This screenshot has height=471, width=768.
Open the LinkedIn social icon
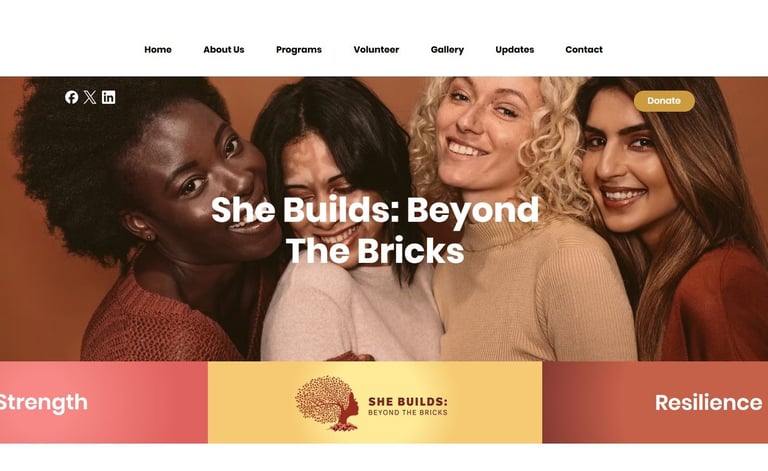pos(109,97)
